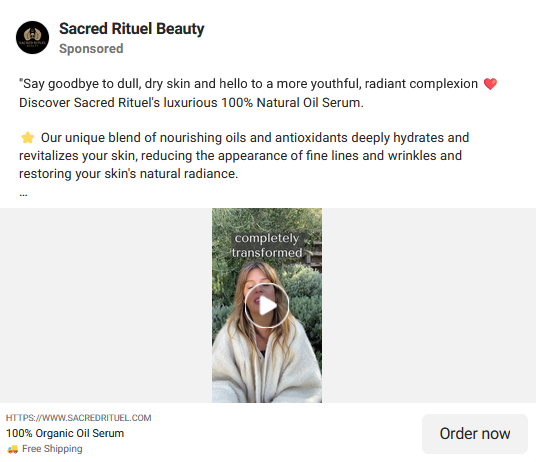
Task: Play the video with the play button
Action: 267,305
